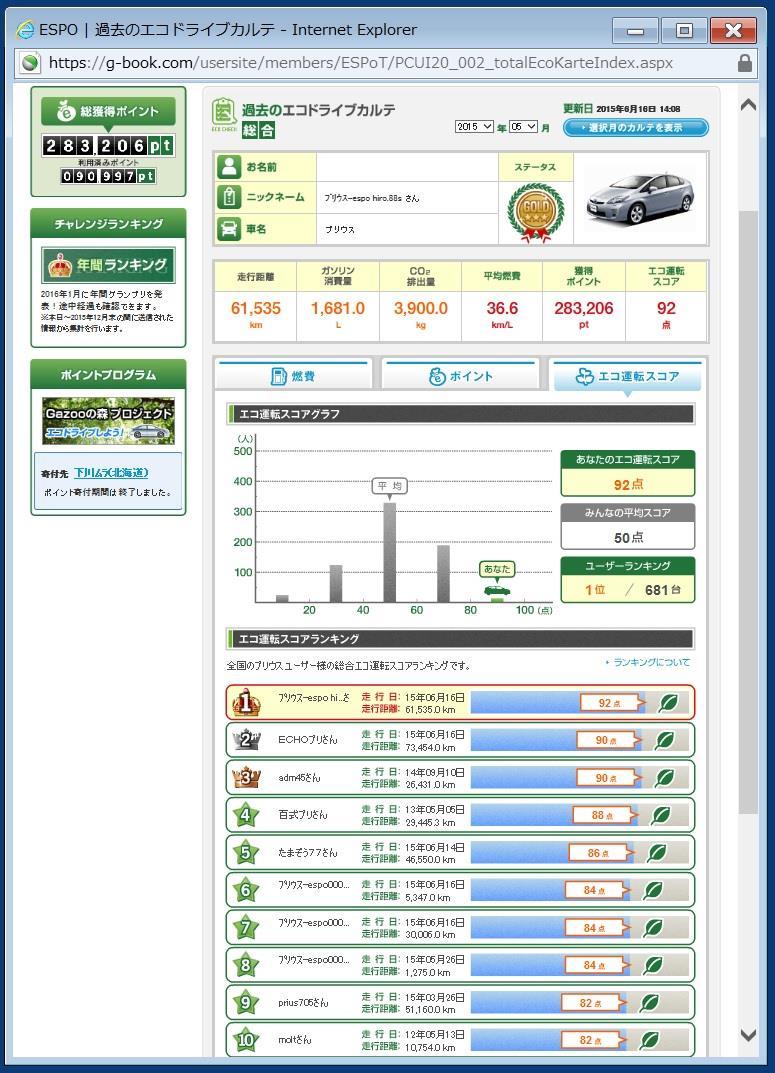Click the Prius car photo
The width and height of the screenshot is (775, 1073).
click(x=640, y=199)
